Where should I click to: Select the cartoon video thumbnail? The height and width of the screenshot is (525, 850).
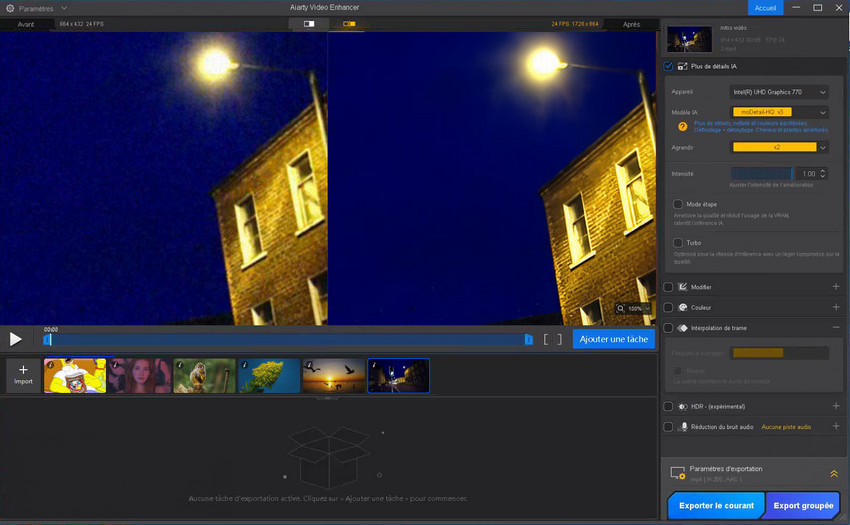coord(75,375)
